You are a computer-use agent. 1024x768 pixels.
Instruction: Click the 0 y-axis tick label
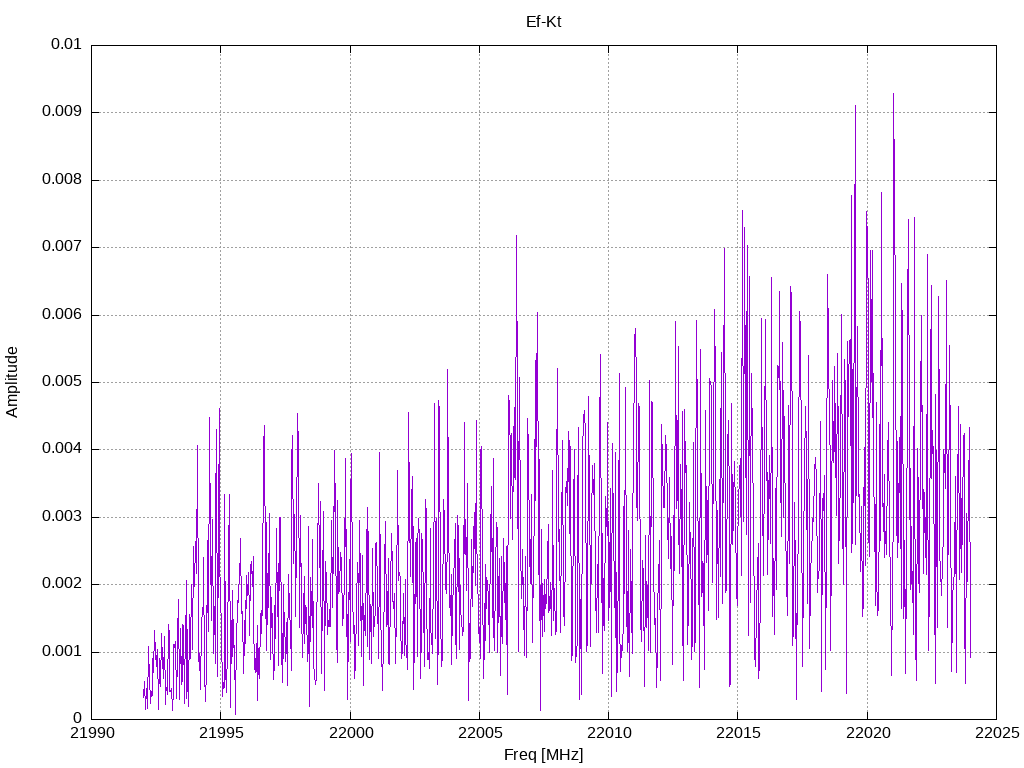(78, 719)
